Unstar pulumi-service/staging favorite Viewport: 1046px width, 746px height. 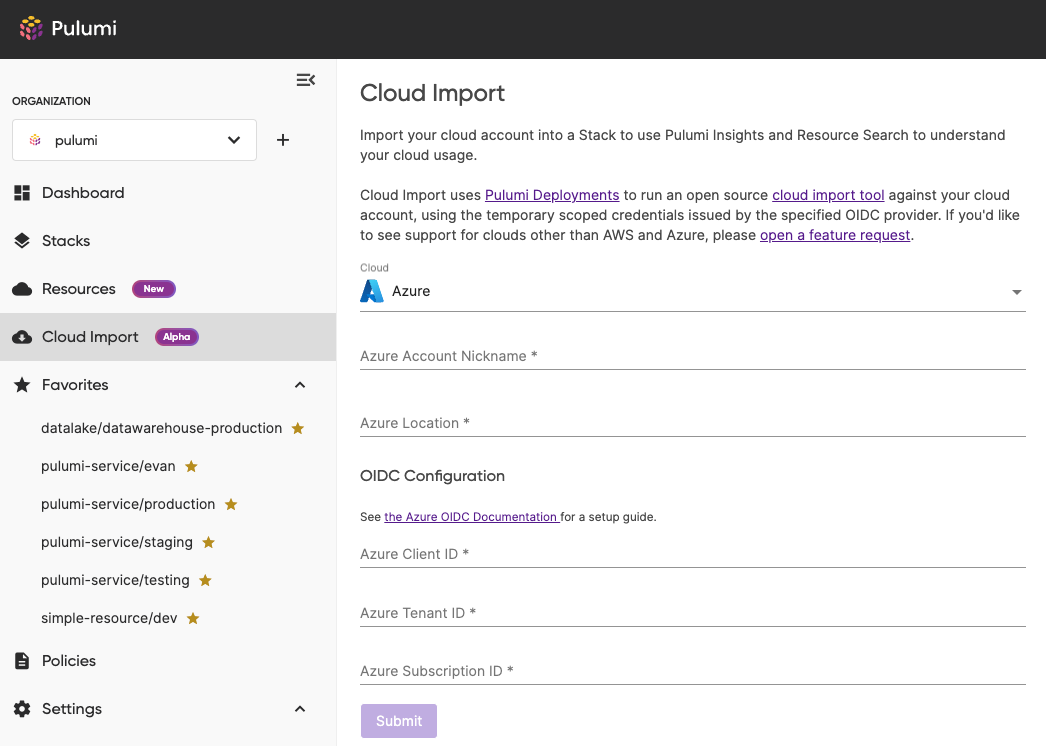(x=209, y=542)
